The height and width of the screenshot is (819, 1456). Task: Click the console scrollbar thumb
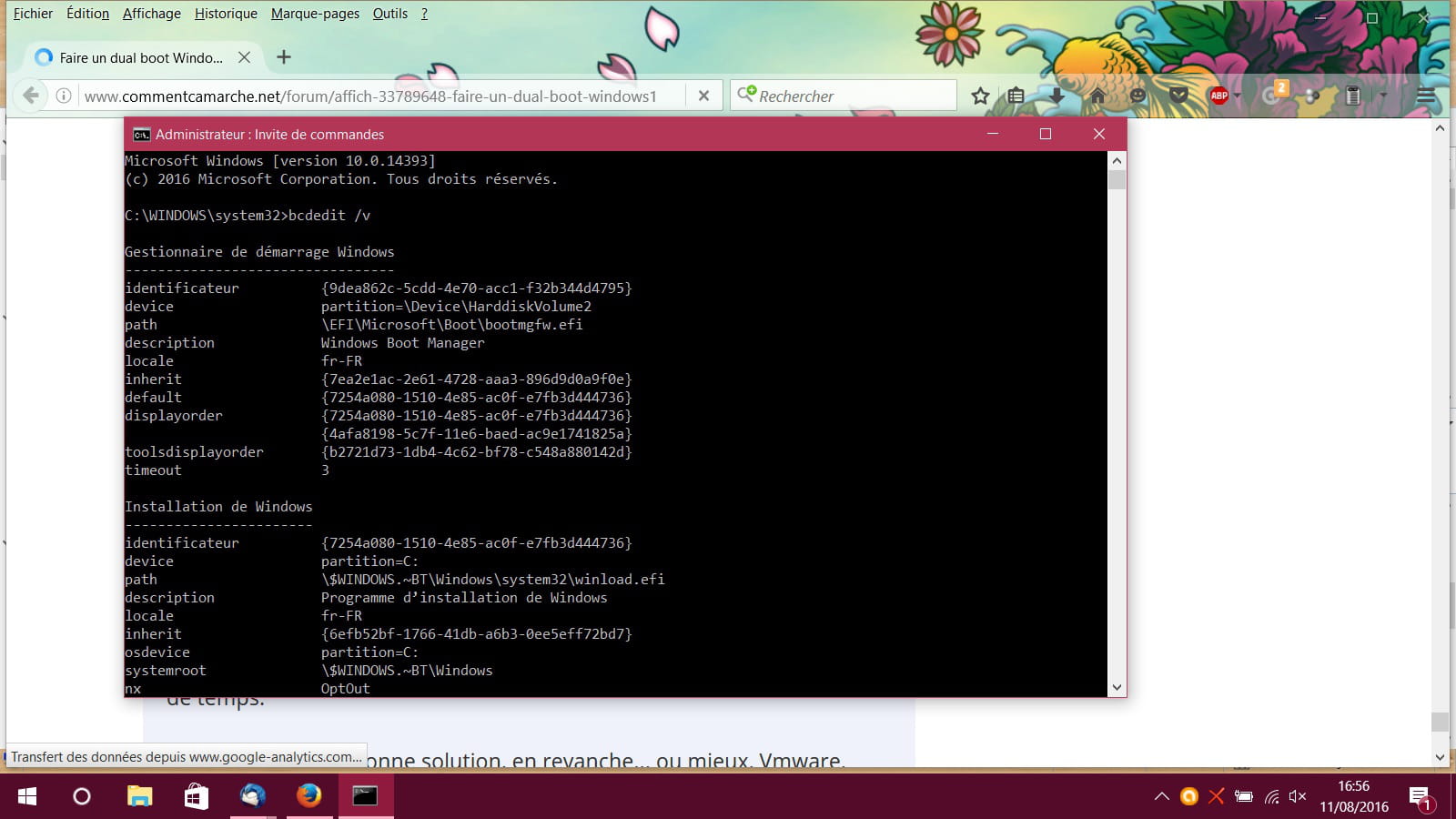click(1117, 179)
